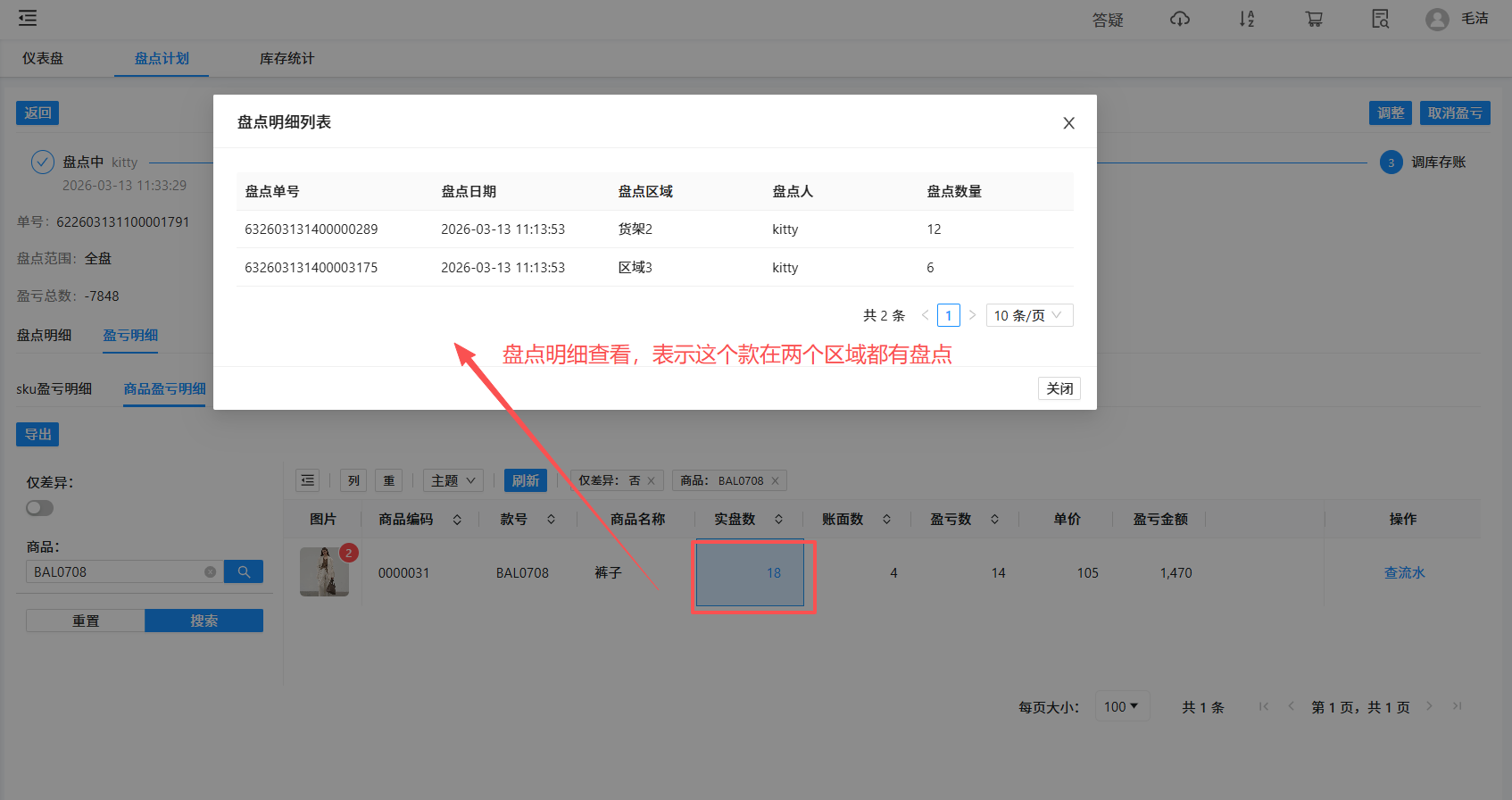Click the 关闭 button in the dialog
Image resolution: width=1512 pixels, height=800 pixels.
point(1059,388)
